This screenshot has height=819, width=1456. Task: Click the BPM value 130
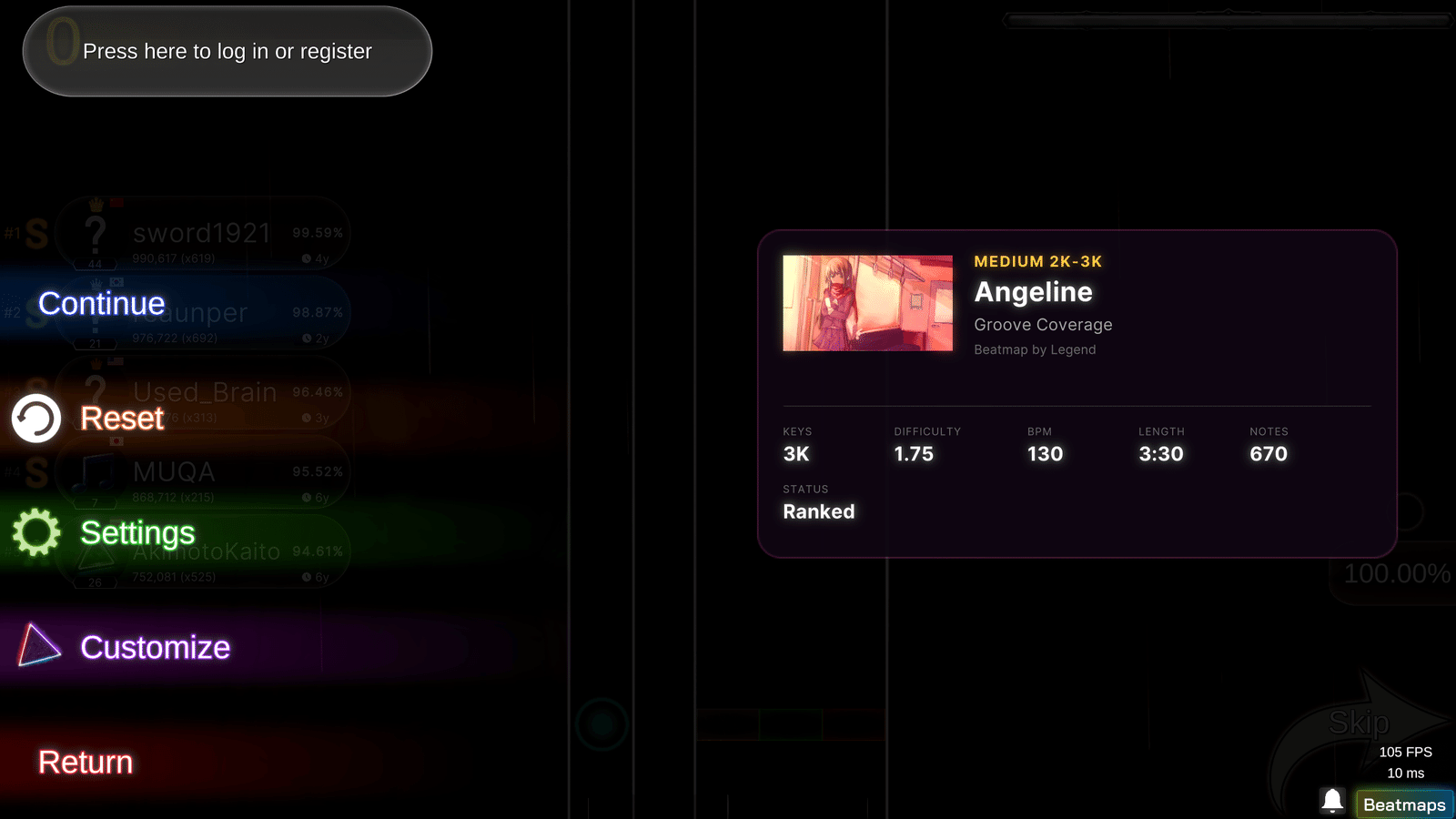(x=1045, y=454)
